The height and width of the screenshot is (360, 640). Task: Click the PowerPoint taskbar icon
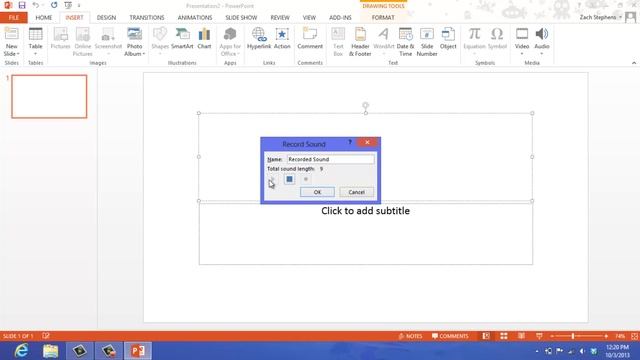[138, 351]
